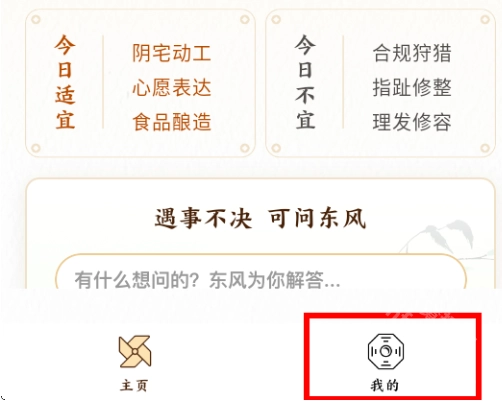The width and height of the screenshot is (502, 402).
Task: Select 指趾修整 in today's unsuitable list
Action: tap(412, 87)
